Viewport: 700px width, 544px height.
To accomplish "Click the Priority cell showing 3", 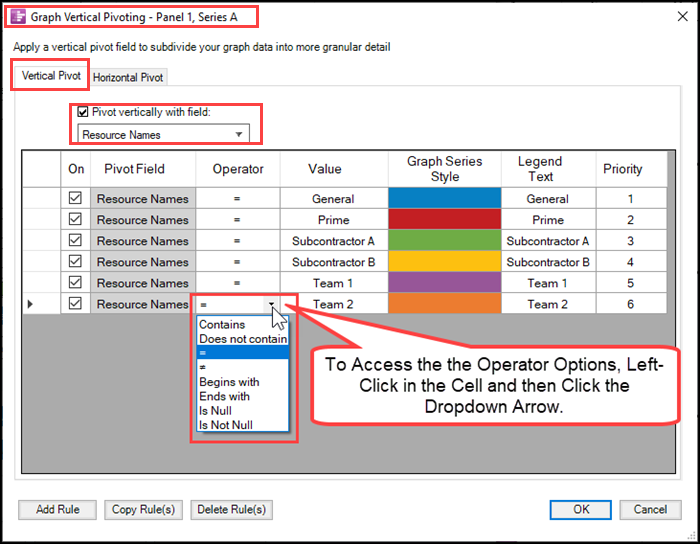I will (x=631, y=240).
